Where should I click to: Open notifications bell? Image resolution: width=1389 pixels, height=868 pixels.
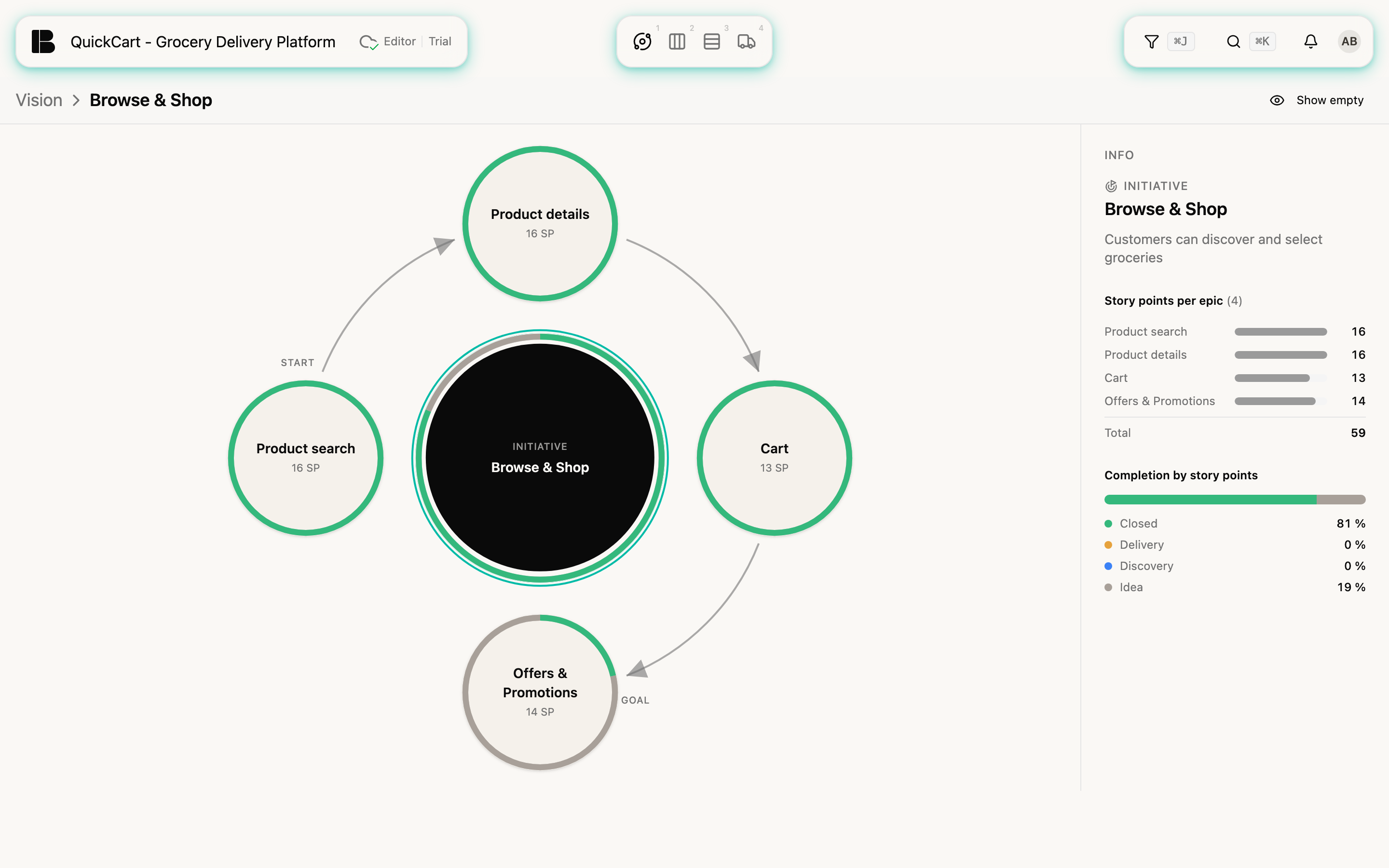1310,41
